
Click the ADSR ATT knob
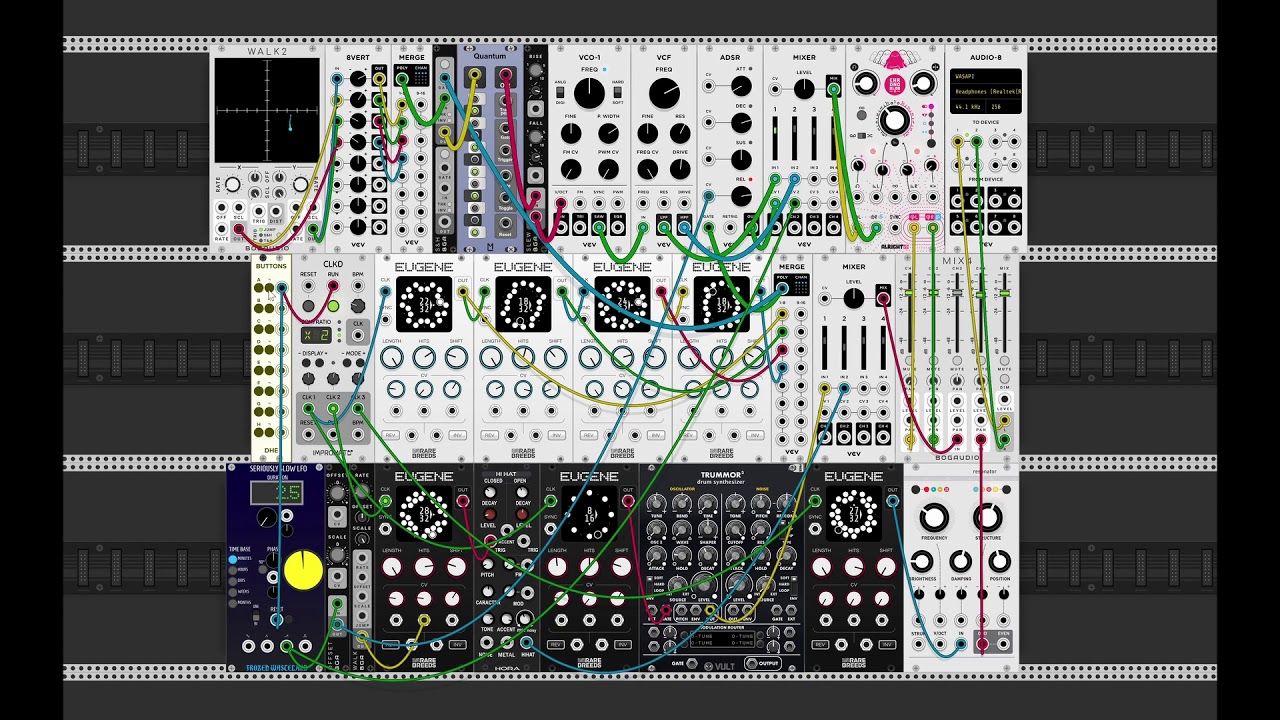click(x=741, y=87)
